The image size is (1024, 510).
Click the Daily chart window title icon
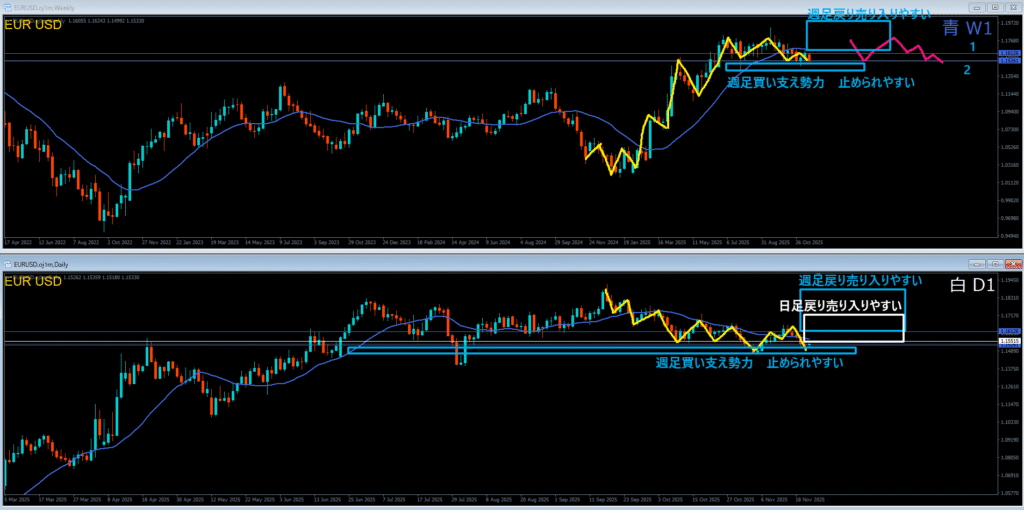[x=8, y=264]
